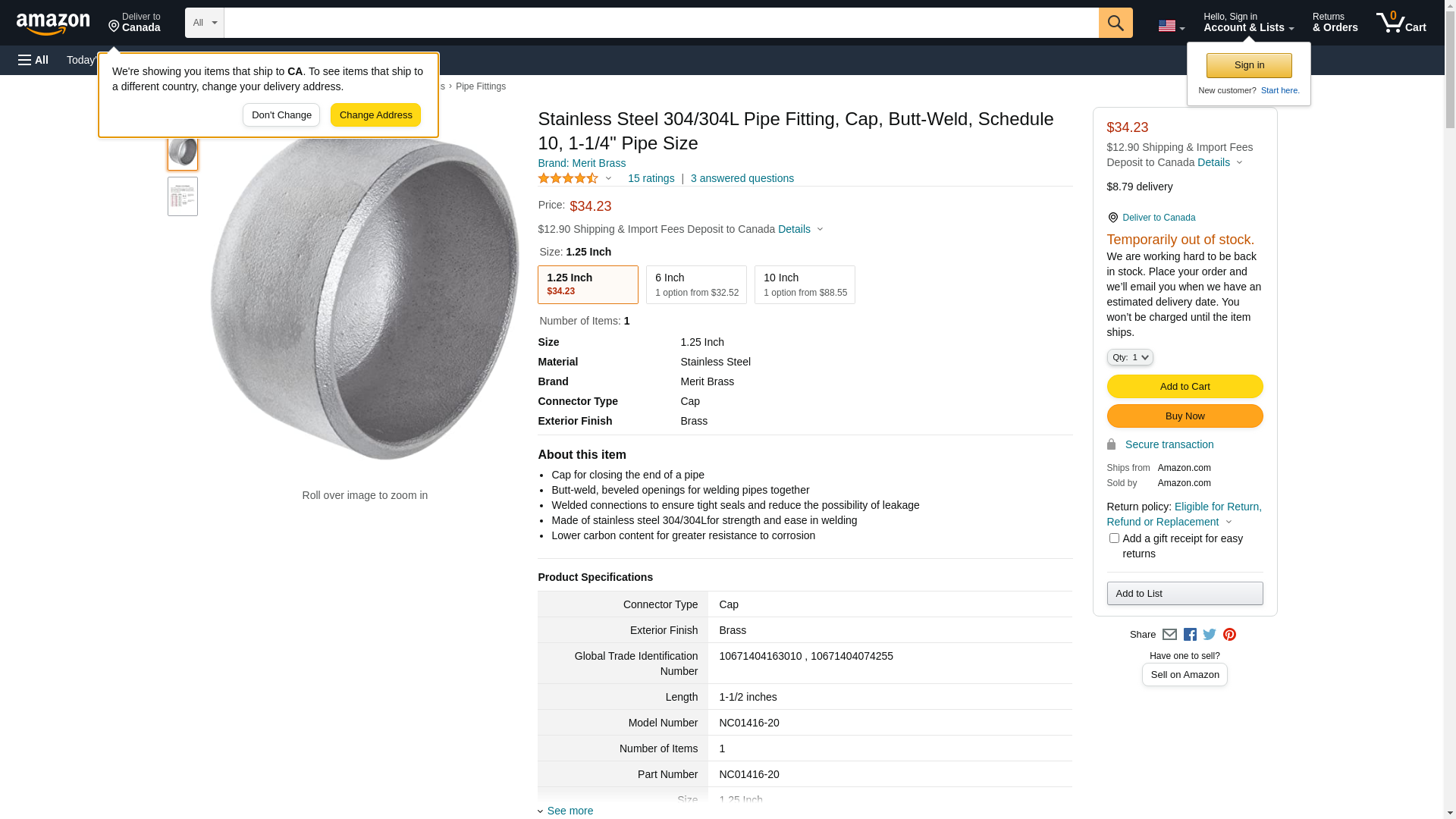Click the Change Address button

click(375, 115)
